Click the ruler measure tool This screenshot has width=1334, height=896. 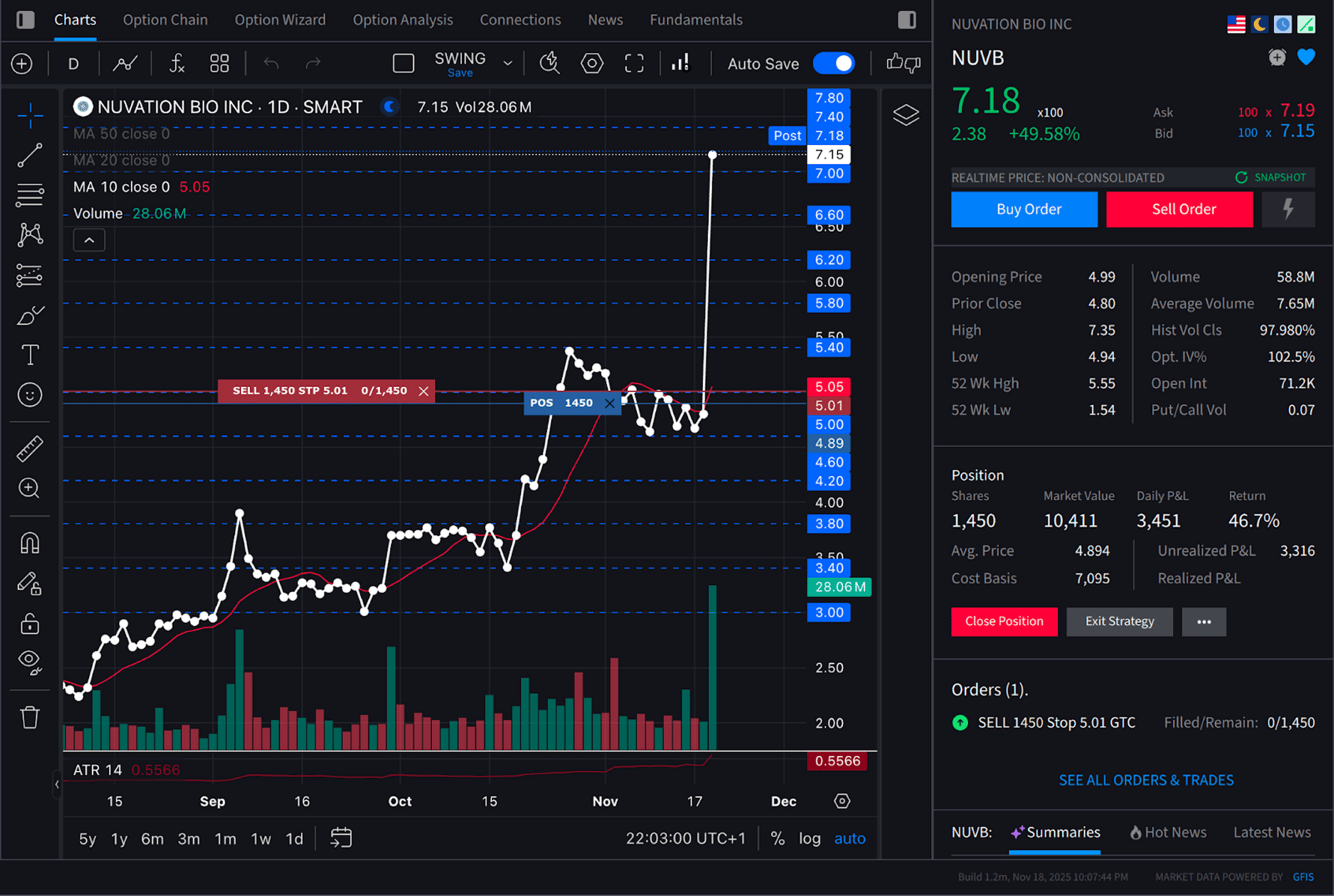pos(30,449)
